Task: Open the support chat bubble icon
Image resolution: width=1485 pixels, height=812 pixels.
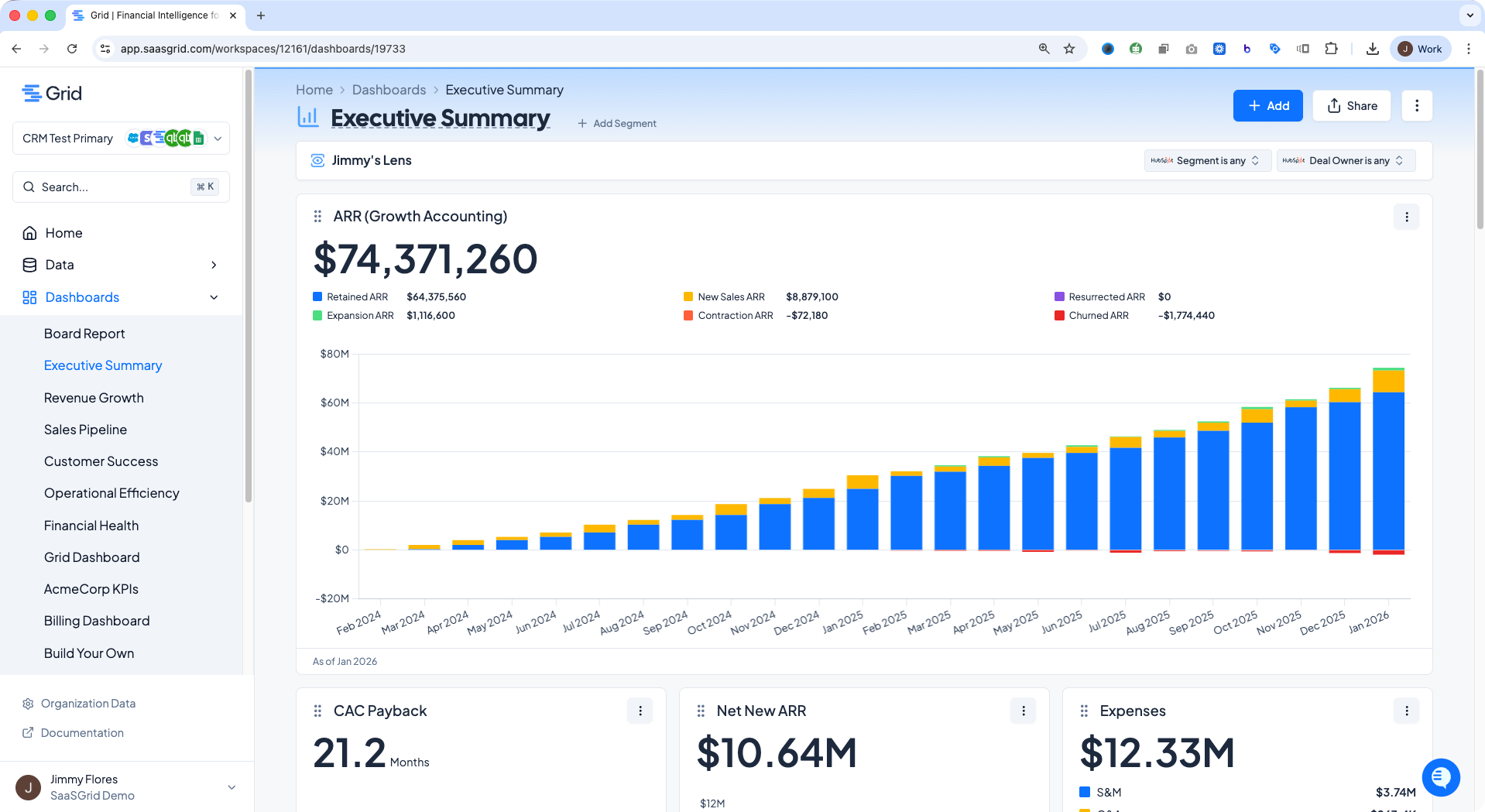Action: [1441, 777]
